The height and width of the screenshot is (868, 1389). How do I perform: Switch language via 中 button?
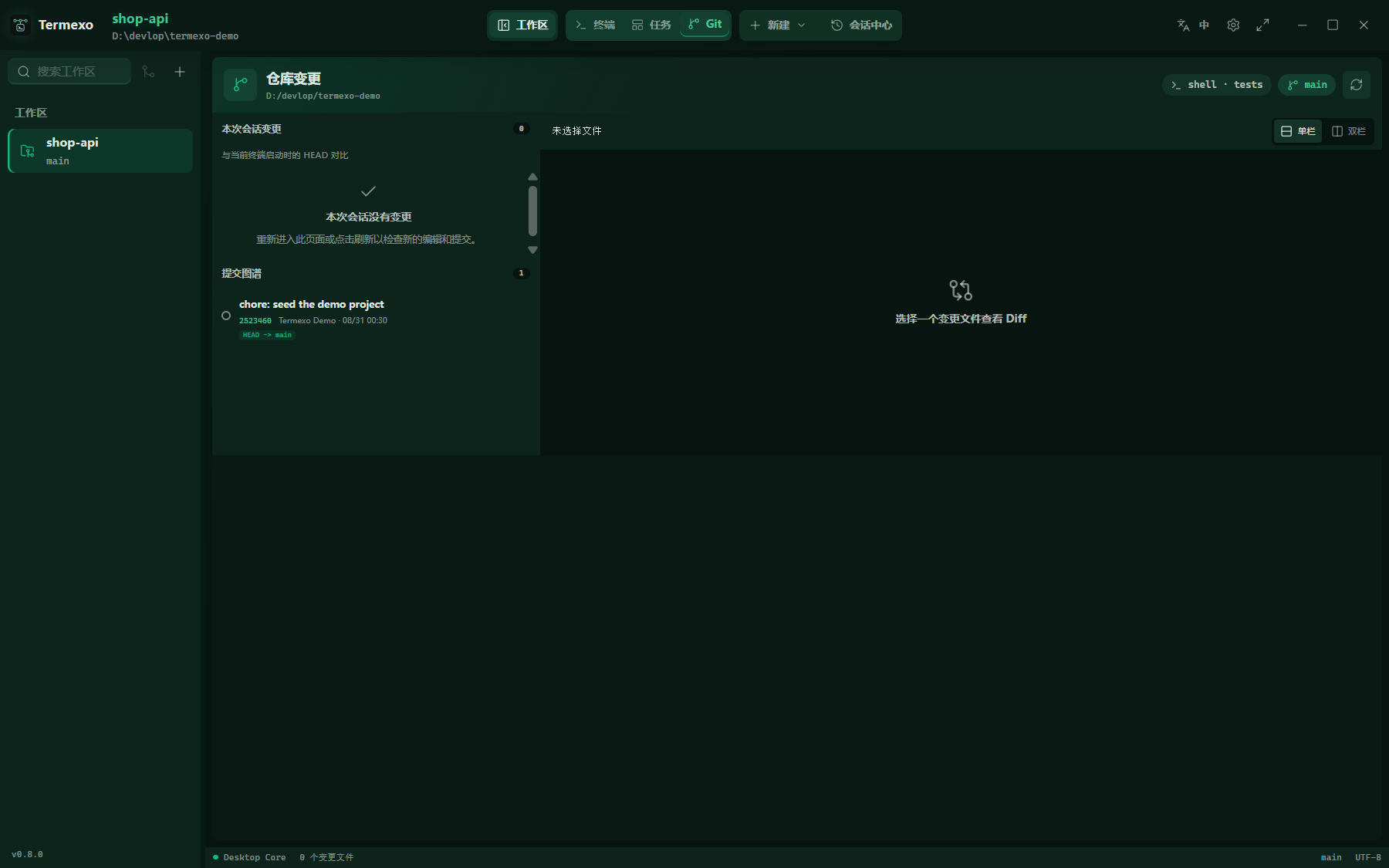click(1204, 25)
